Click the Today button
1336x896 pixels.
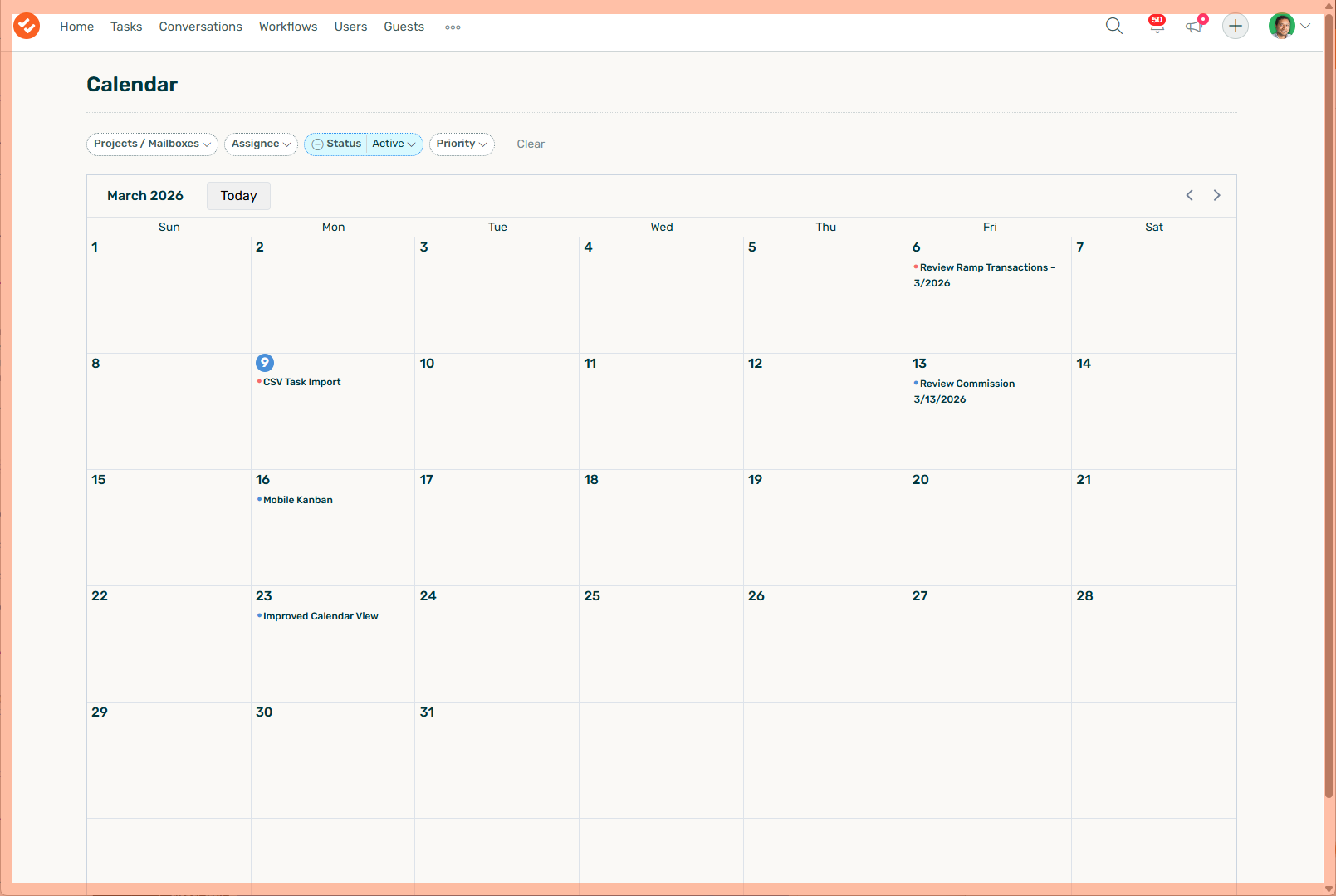click(x=238, y=196)
